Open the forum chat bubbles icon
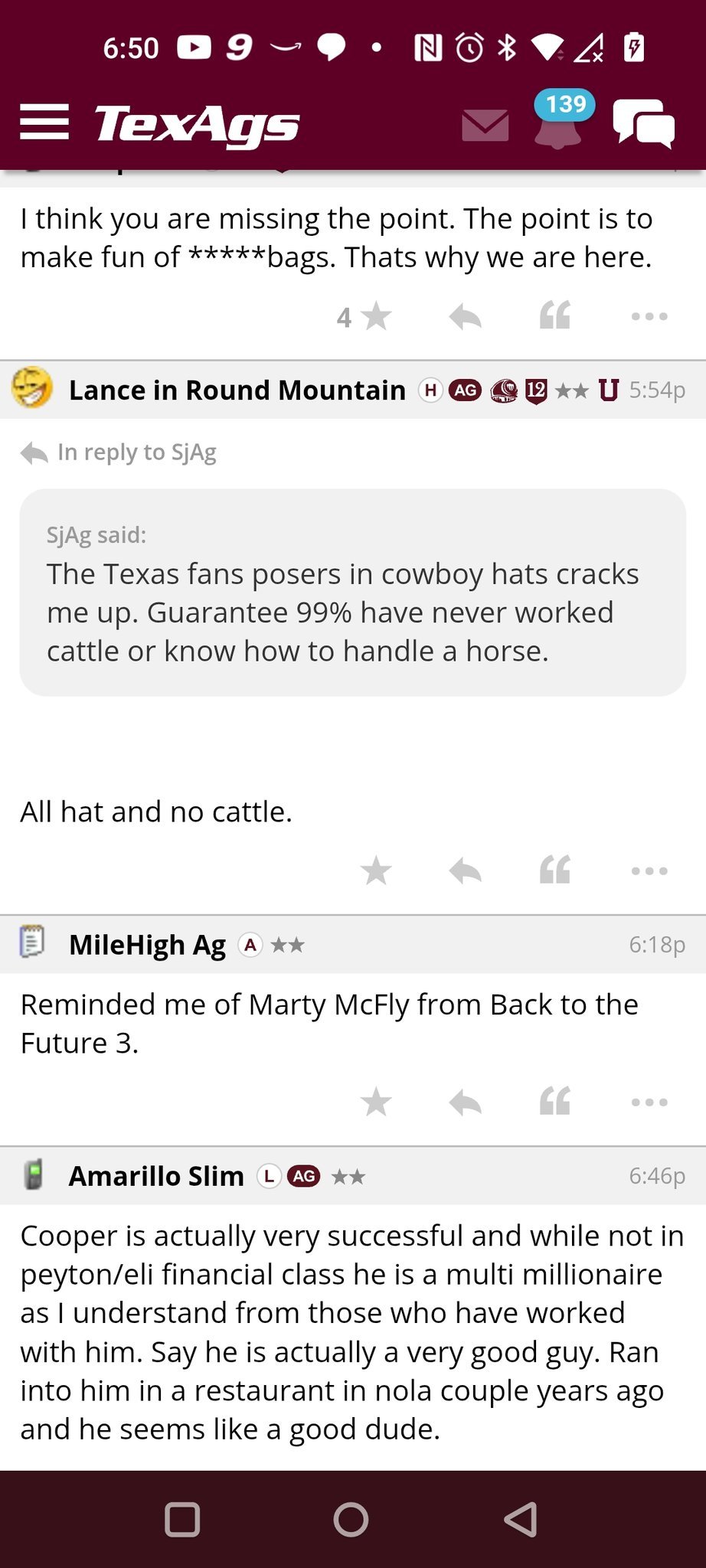Screen dimensions: 706x1568 point(643,123)
